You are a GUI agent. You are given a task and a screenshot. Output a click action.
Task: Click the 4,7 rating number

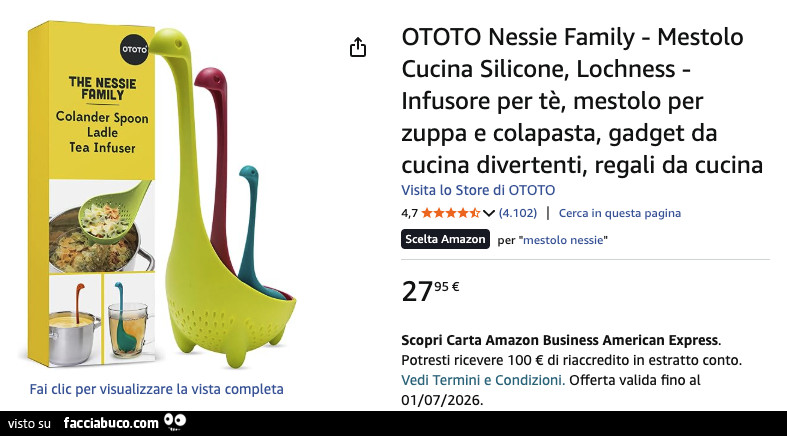409,213
